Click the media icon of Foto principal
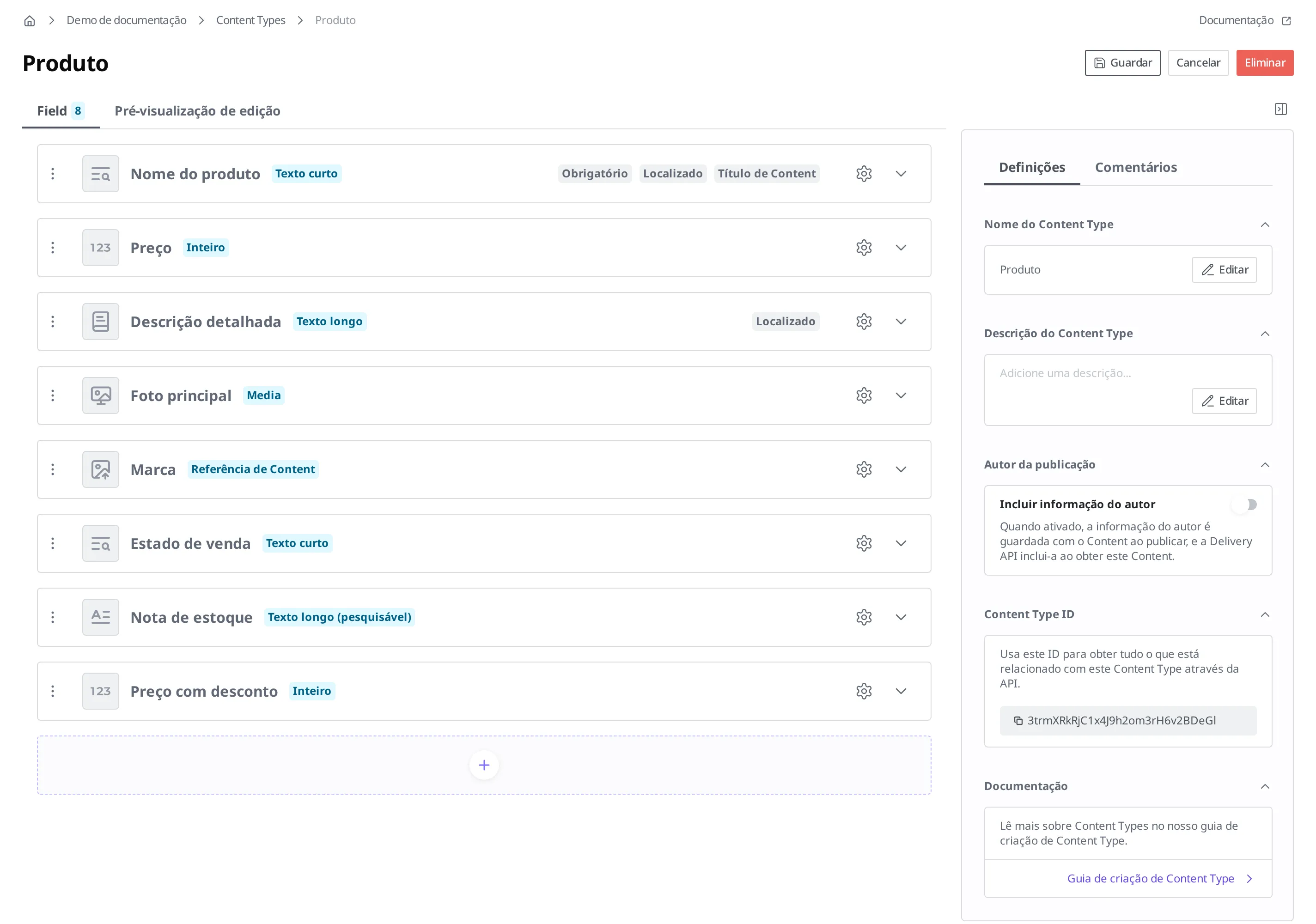Screen dimensions: 1316x924 pos(101,395)
